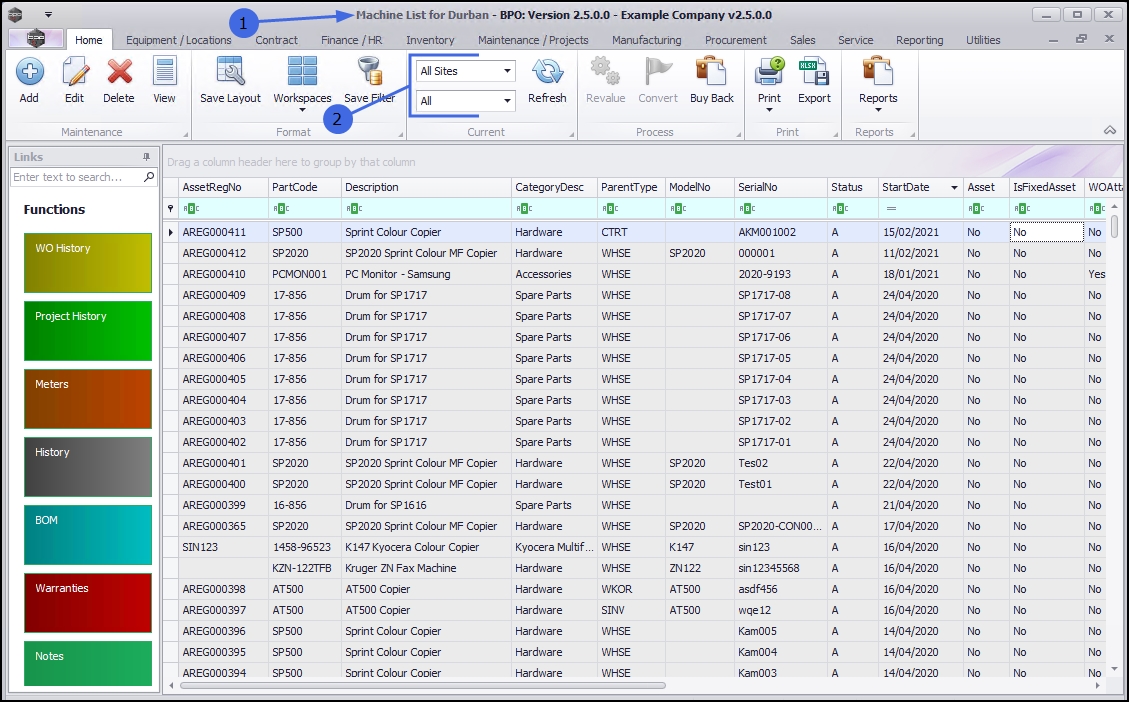The image size is (1129, 702).
Task: Click the Refresh icon
Action: 547,73
